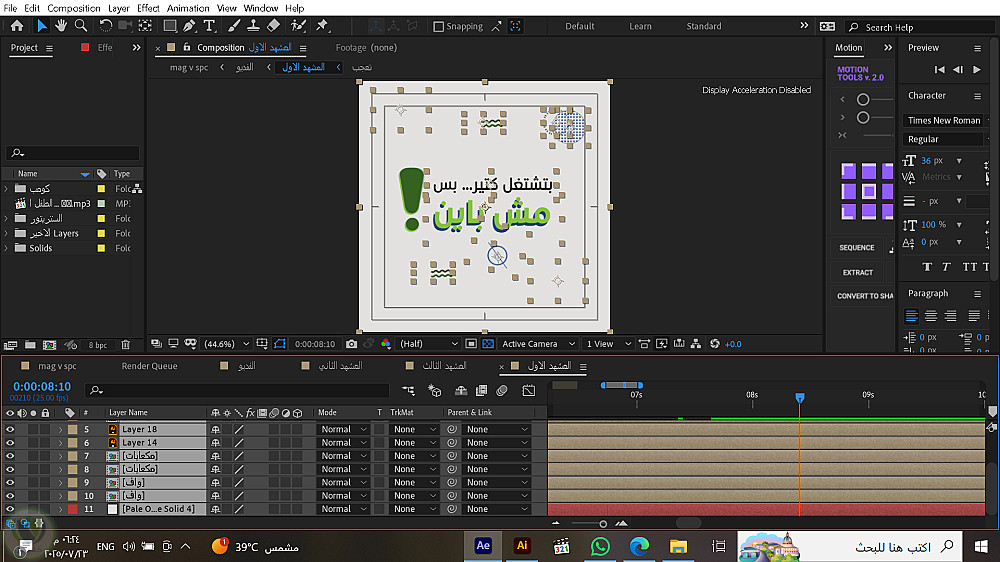
Task: Adjust the first Motion Tools slider handle
Action: coord(862,99)
